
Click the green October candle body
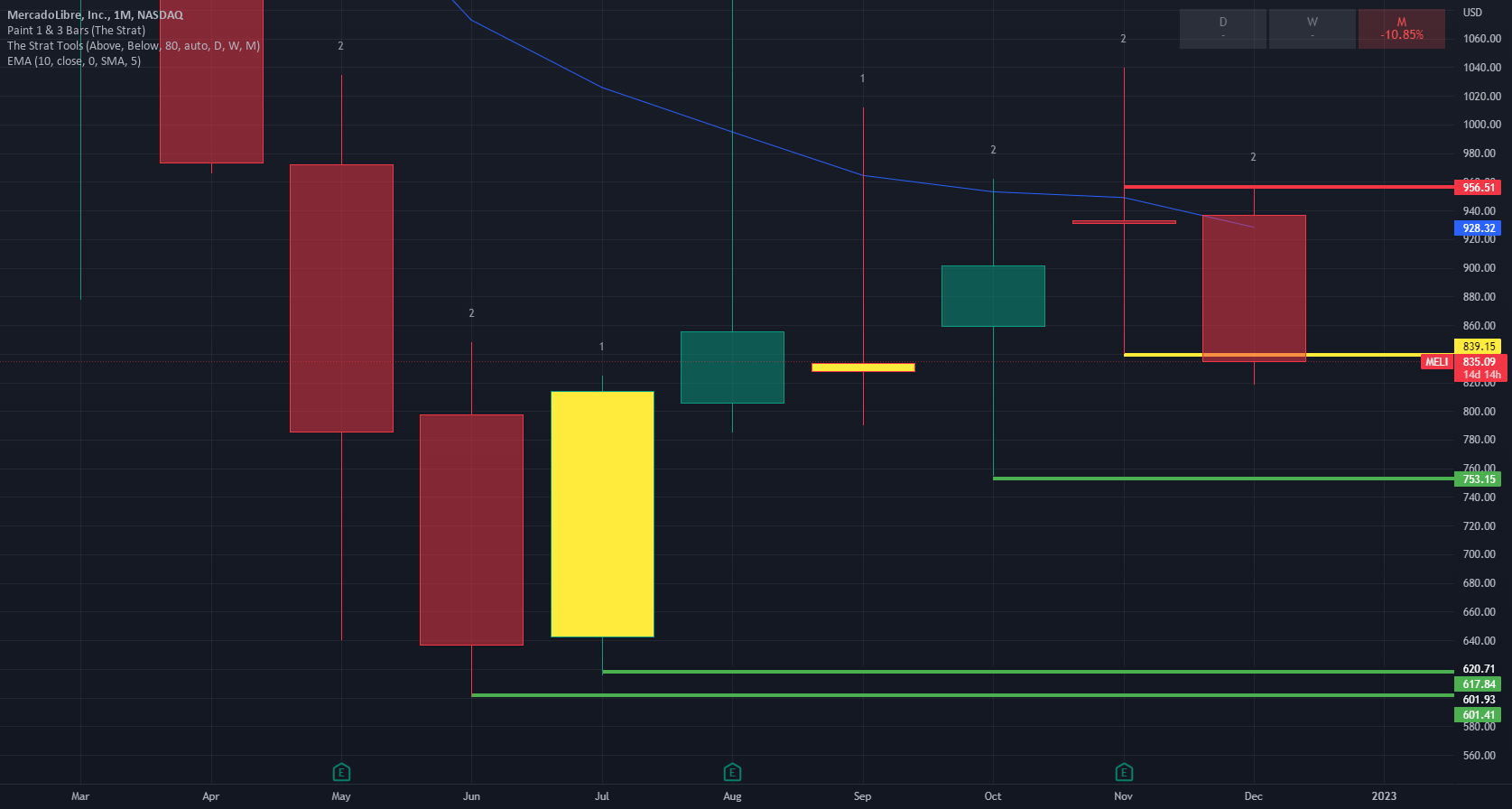993,296
